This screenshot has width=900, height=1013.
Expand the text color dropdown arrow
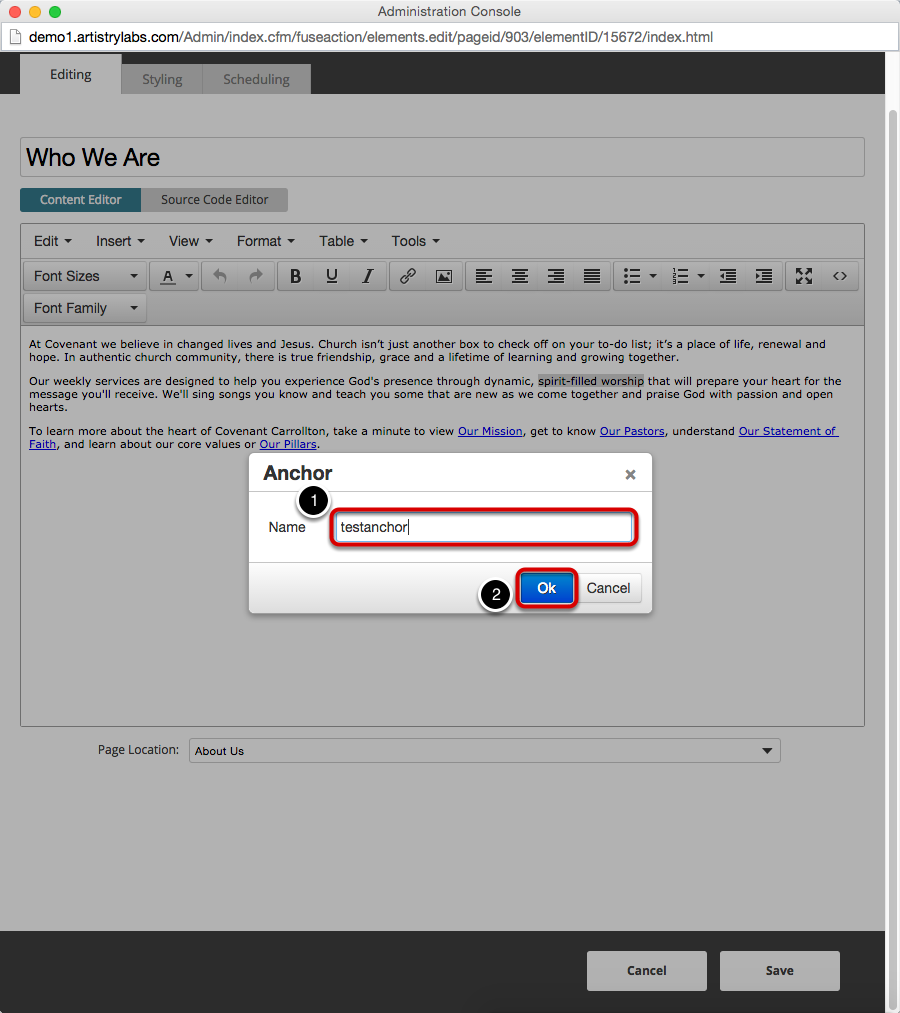(189, 276)
